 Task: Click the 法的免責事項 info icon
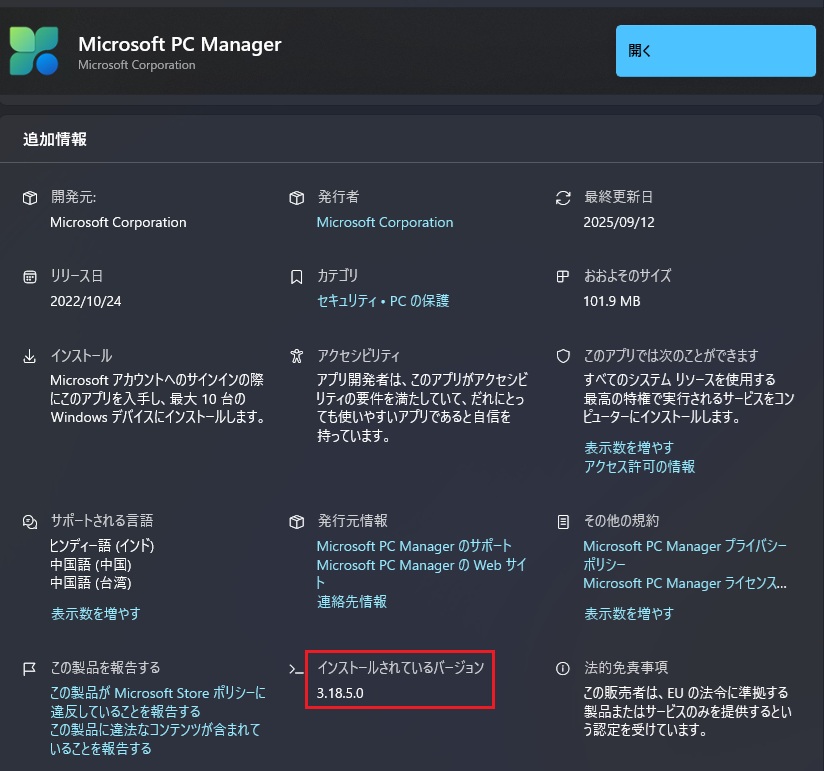(x=562, y=668)
